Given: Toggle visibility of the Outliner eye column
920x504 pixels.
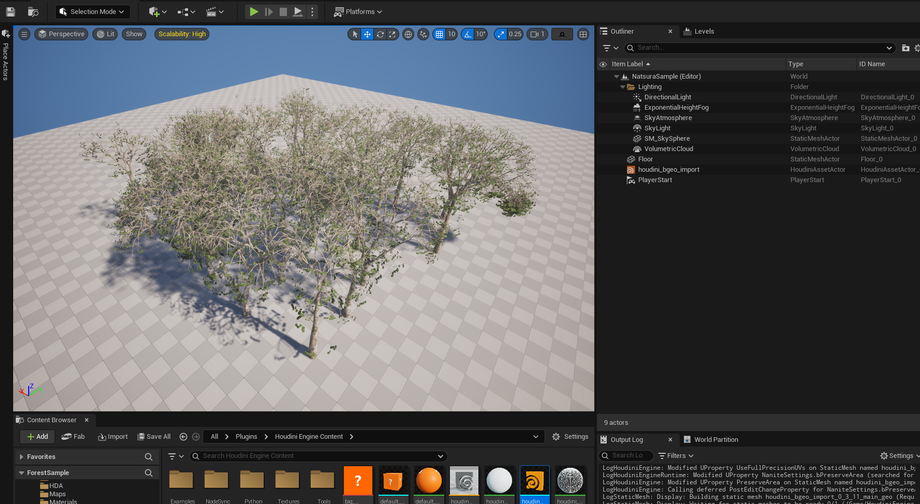Looking at the screenshot, I should coord(603,64).
